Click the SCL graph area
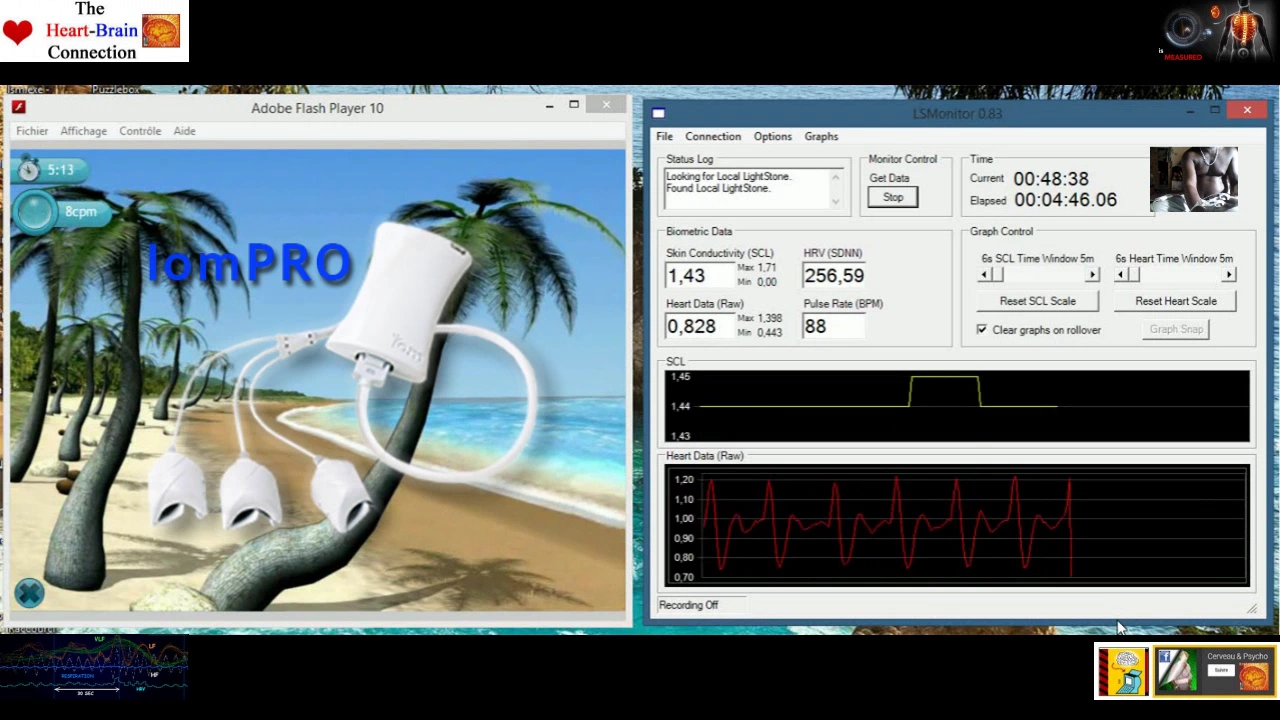Viewport: 1280px width, 720px height. (x=957, y=406)
